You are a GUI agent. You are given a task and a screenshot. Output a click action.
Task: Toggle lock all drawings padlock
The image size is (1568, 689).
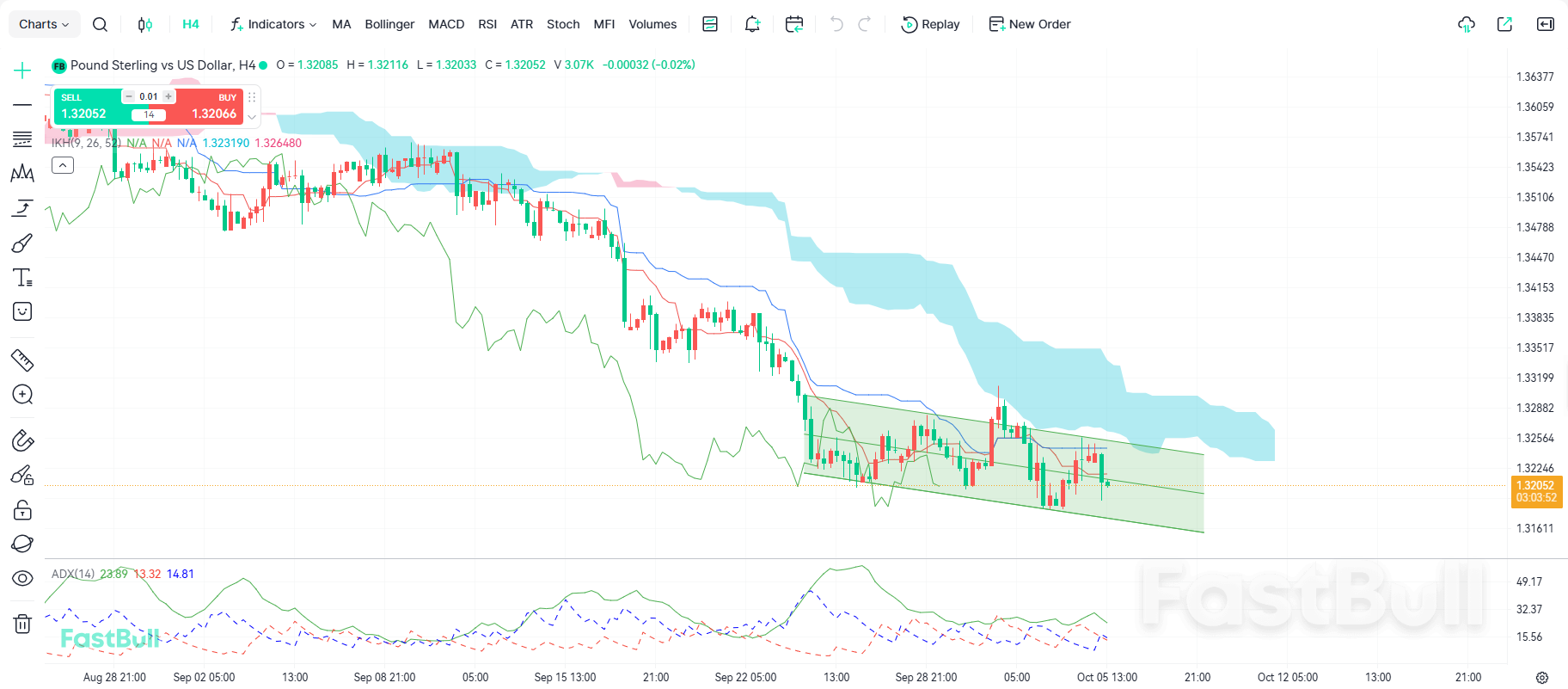pos(22,510)
